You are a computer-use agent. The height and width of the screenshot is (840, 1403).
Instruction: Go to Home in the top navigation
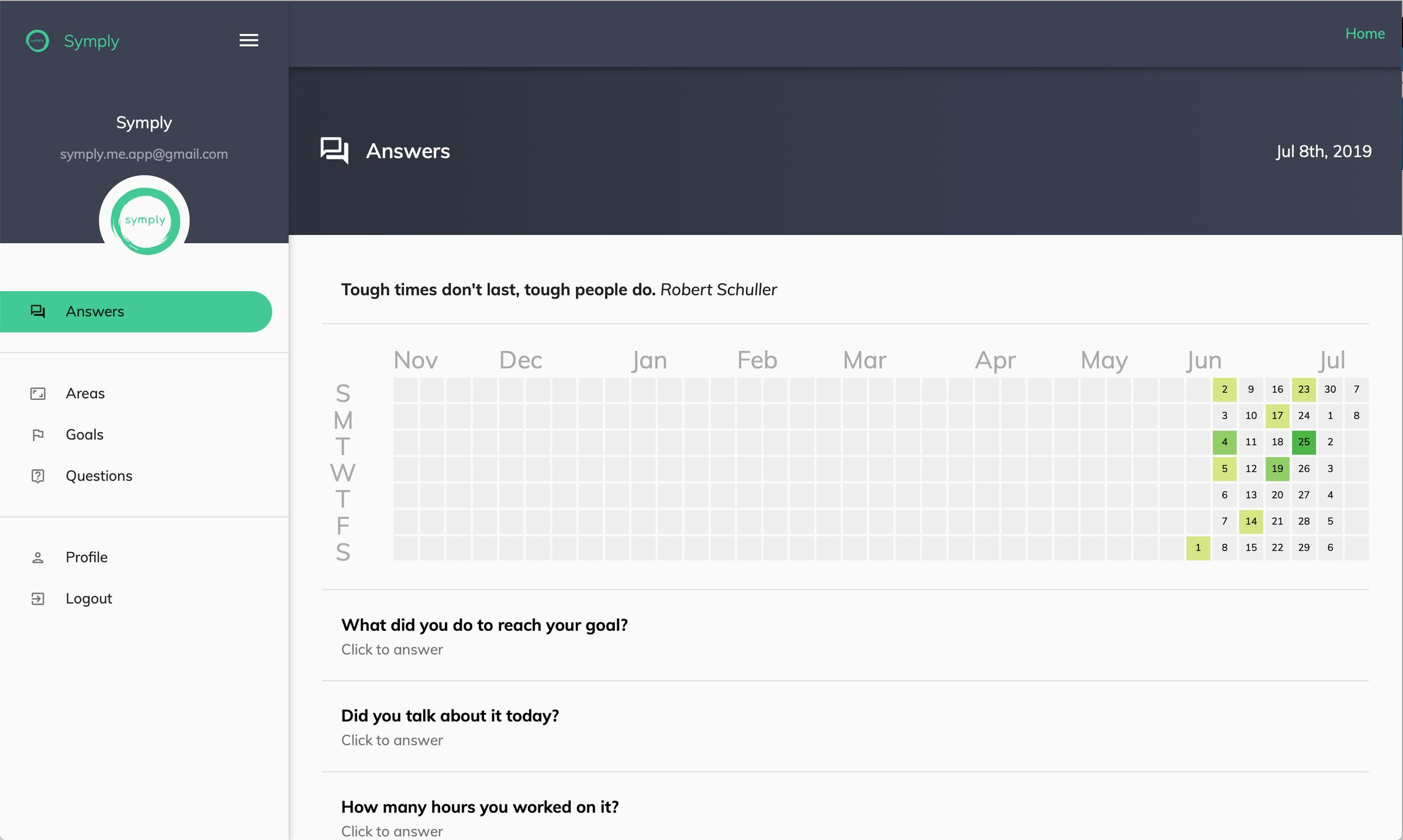coord(1364,33)
